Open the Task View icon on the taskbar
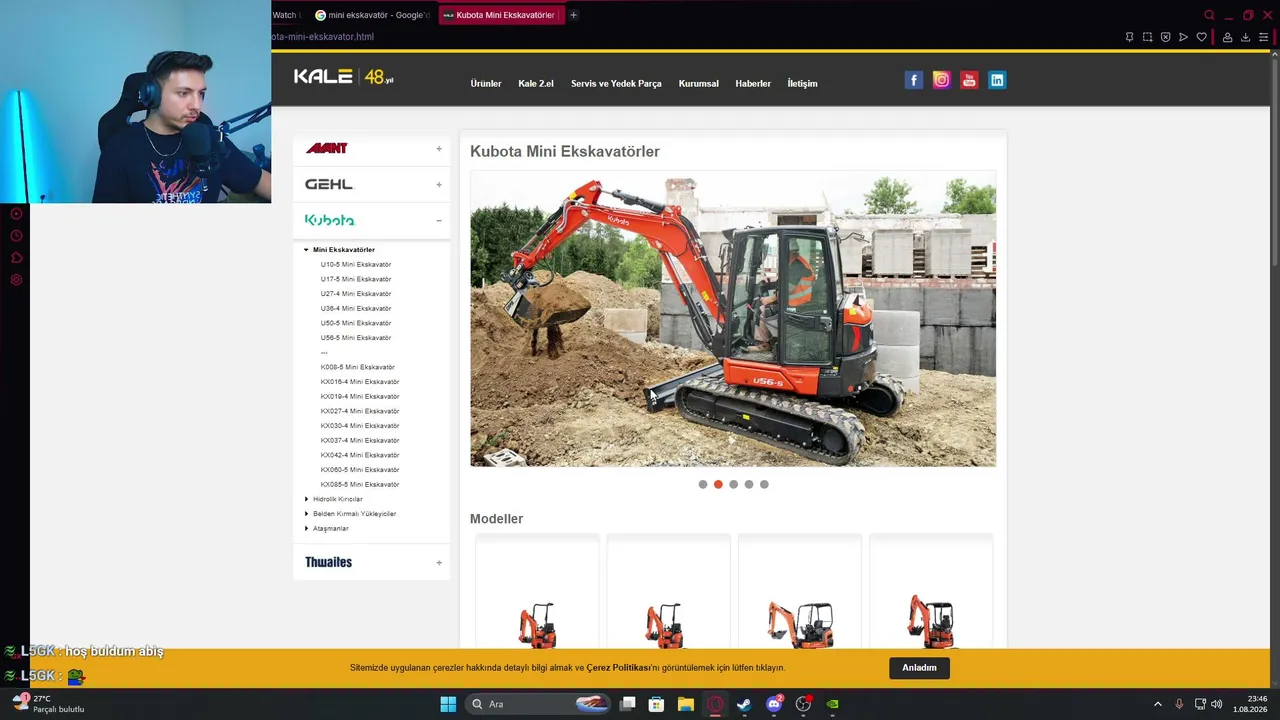The width and height of the screenshot is (1280, 720). [627, 704]
